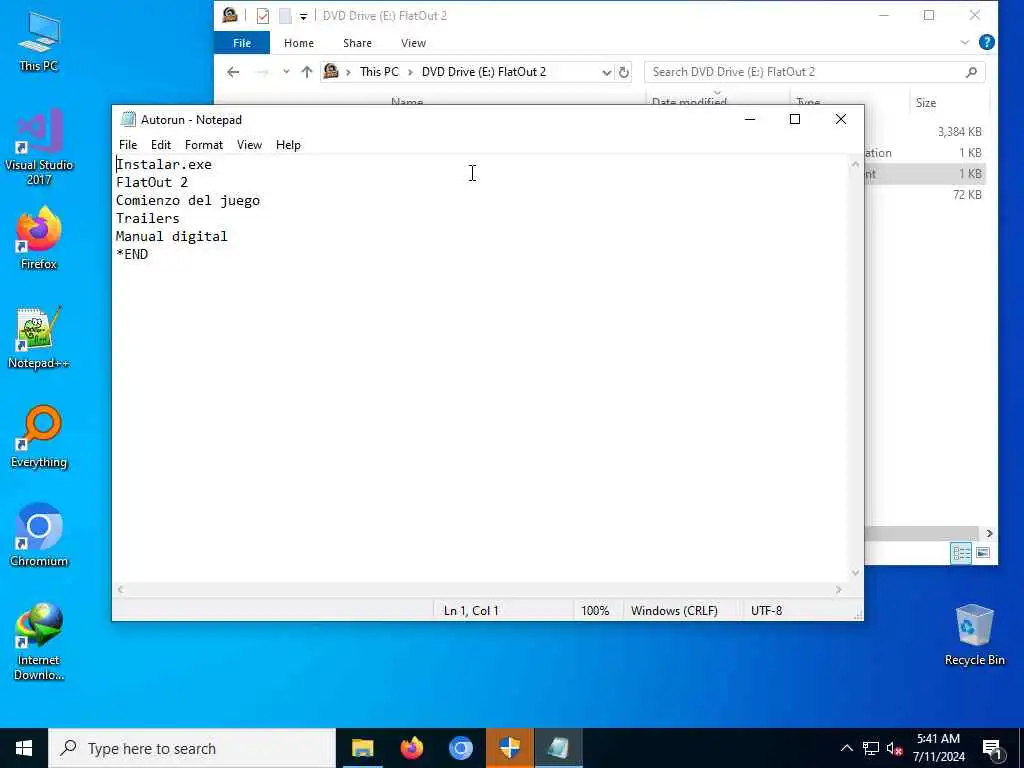Open Notepad's View menu
The height and width of the screenshot is (768, 1024).
(249, 145)
